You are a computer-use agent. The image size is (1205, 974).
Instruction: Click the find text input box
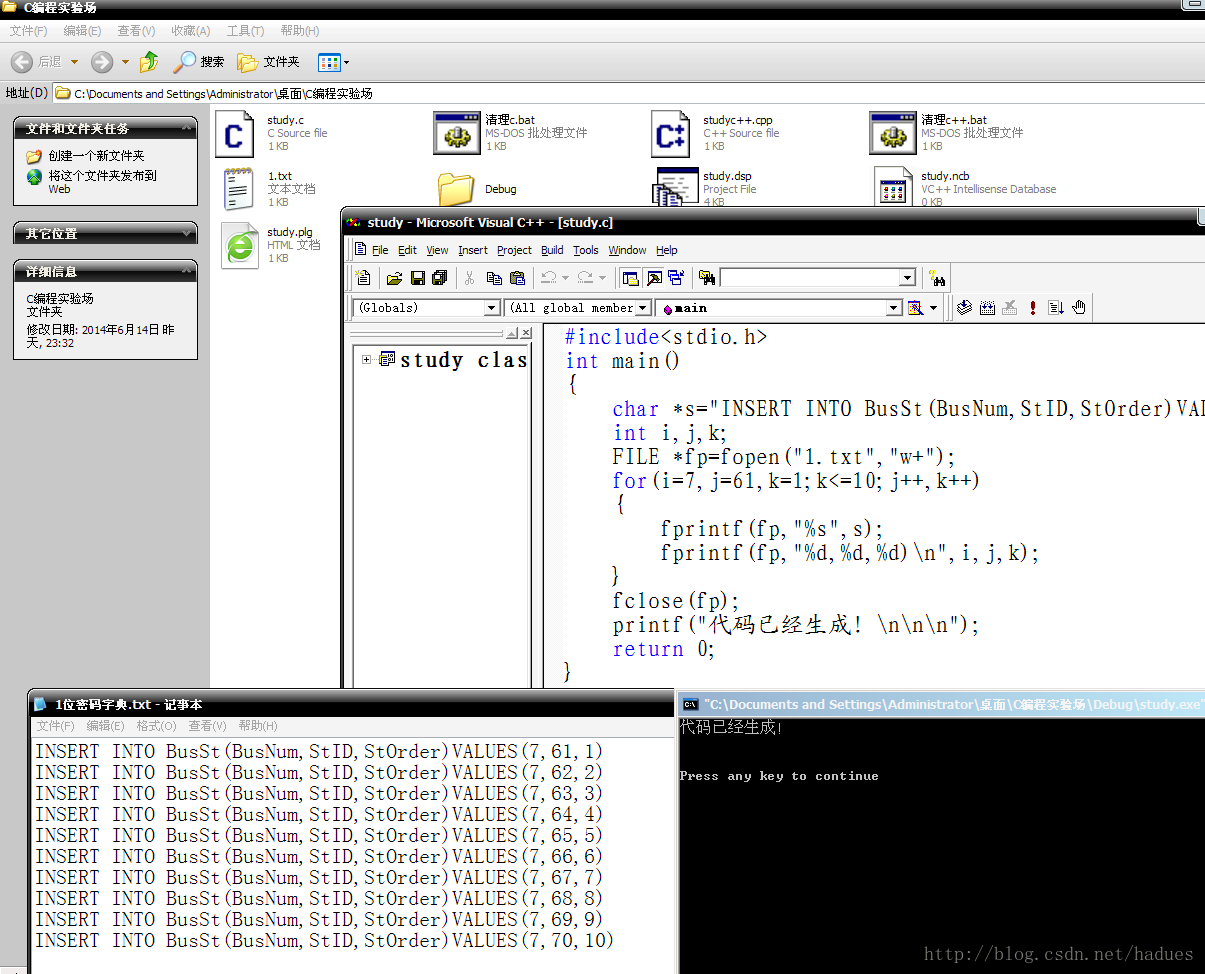[x=810, y=278]
